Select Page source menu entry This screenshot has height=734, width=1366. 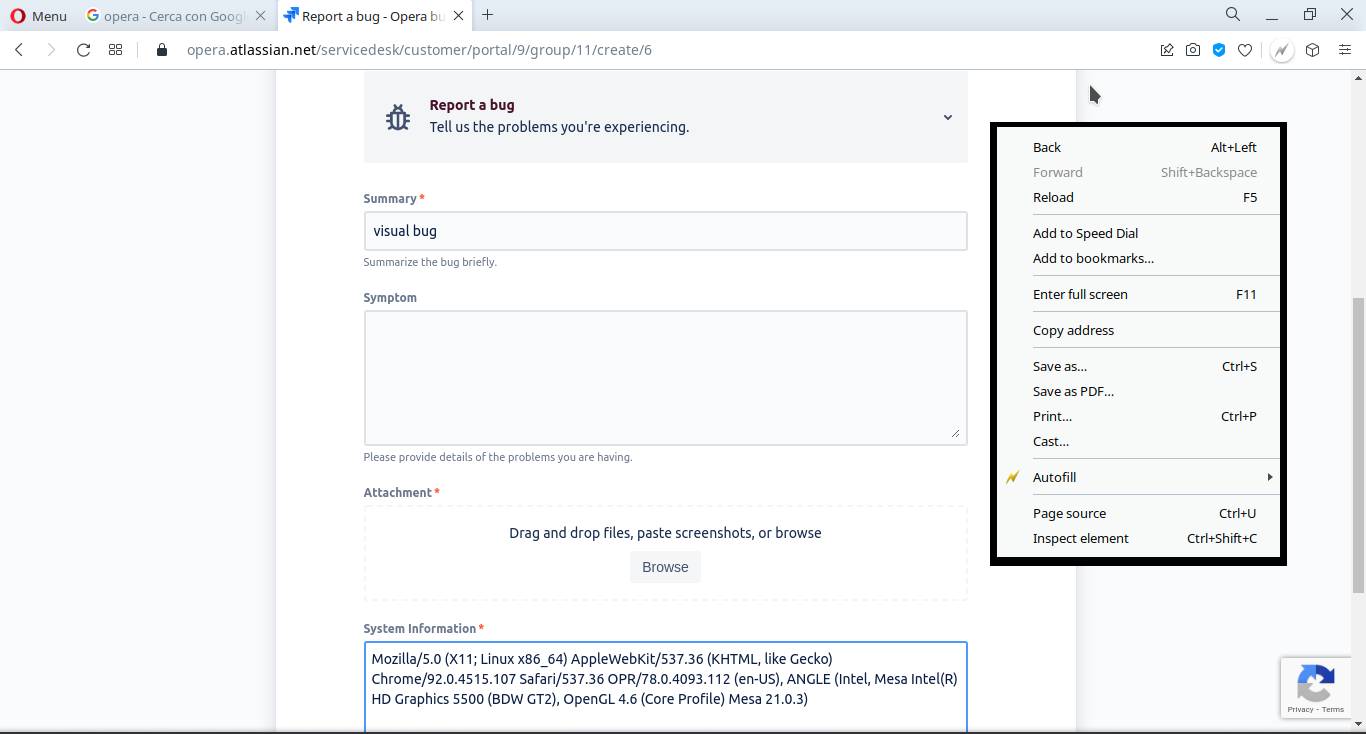click(1138, 513)
